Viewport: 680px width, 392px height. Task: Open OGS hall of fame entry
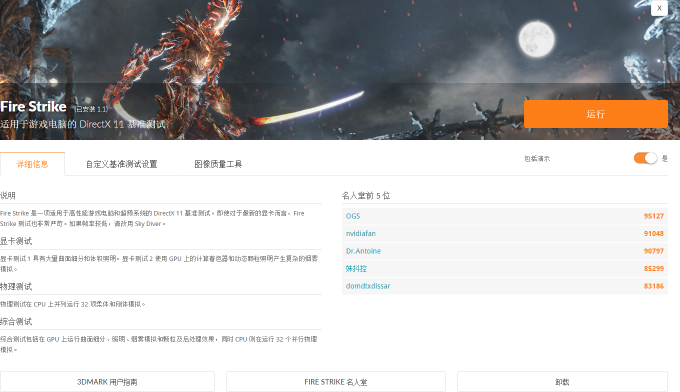(353, 216)
